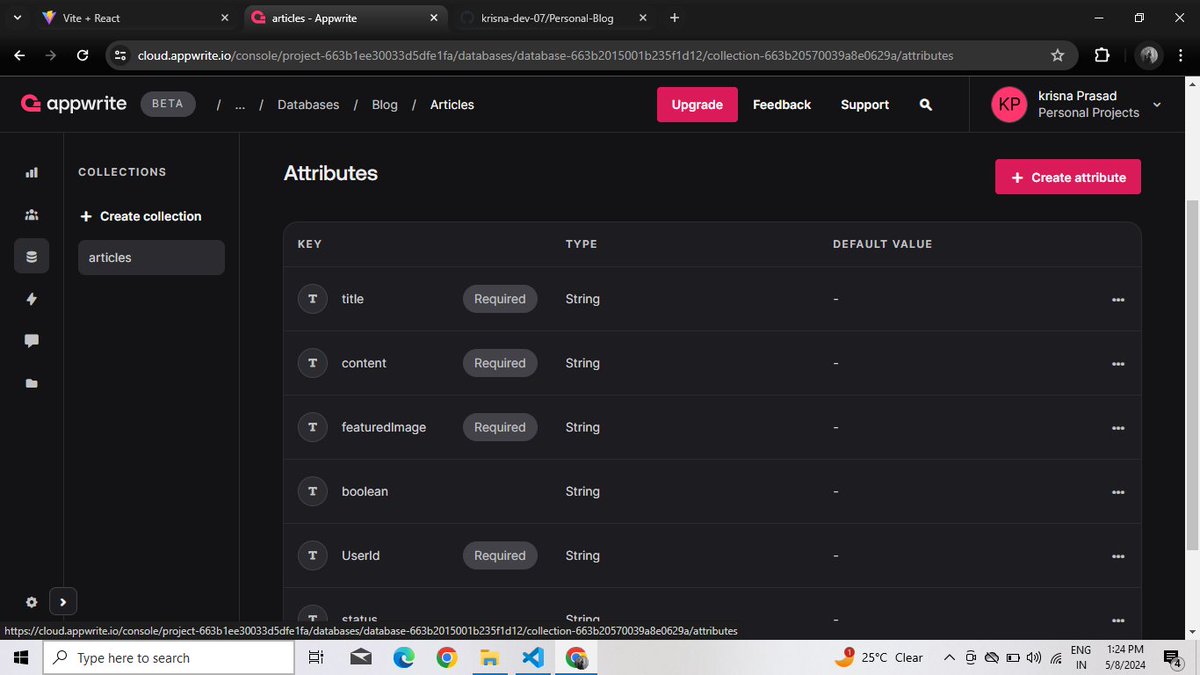Click Create collection

coord(140,216)
